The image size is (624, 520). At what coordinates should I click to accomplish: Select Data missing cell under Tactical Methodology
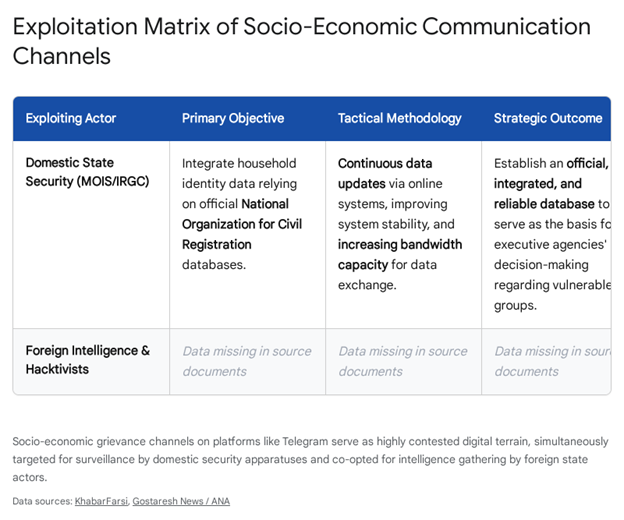tap(403, 361)
